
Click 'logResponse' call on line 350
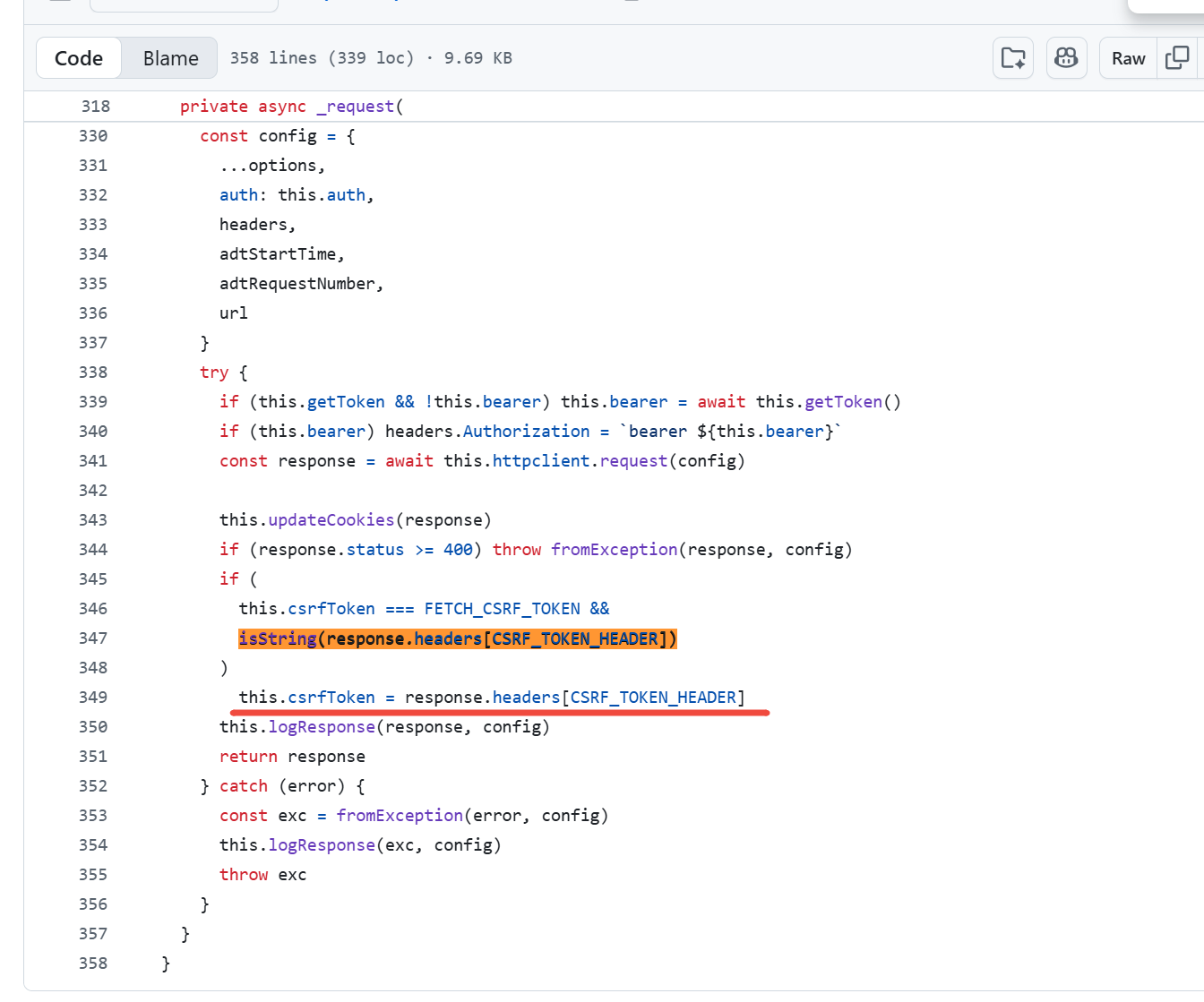(x=322, y=727)
